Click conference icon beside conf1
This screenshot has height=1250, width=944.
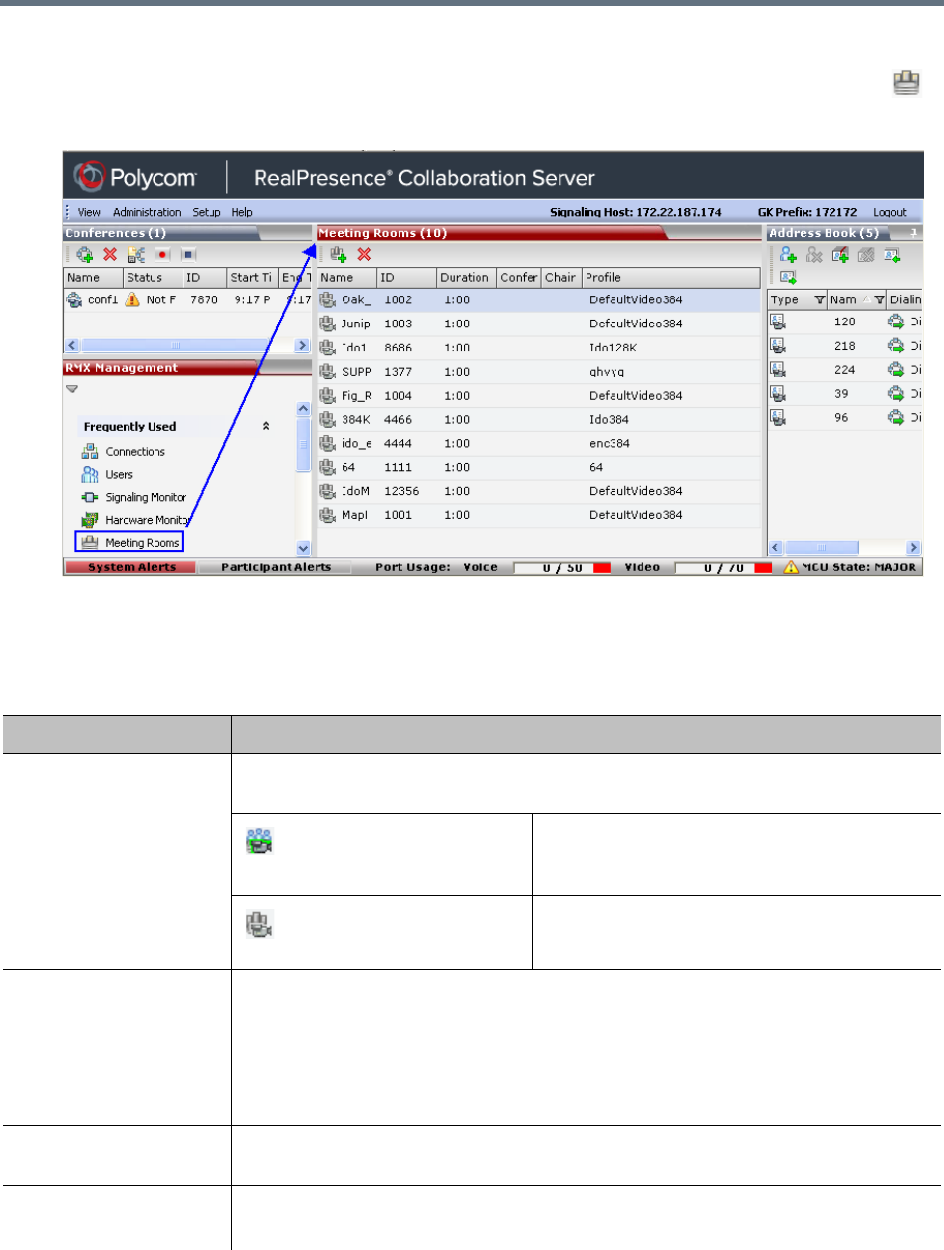coord(74,299)
